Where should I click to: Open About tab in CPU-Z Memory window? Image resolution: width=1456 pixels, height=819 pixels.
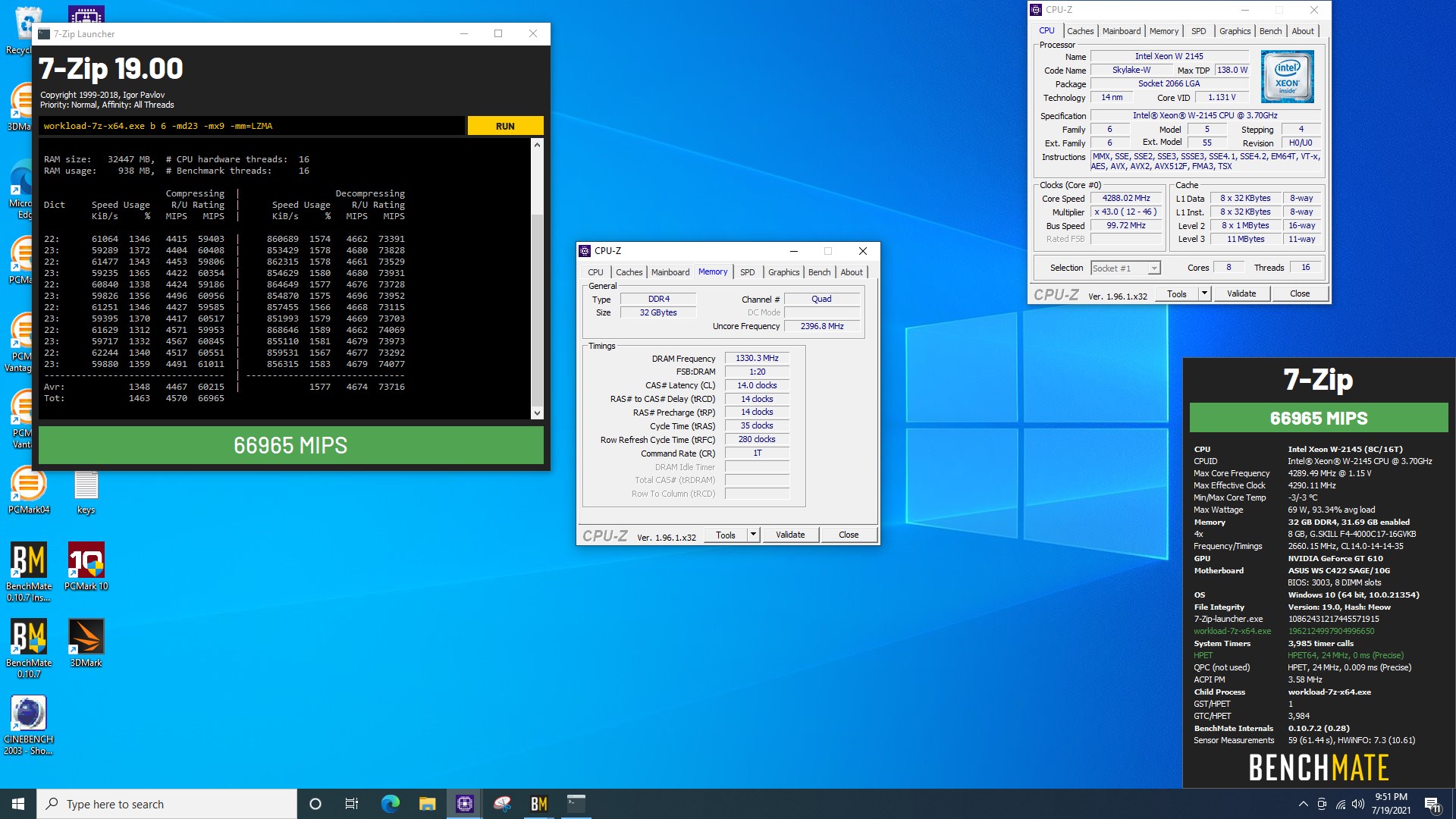click(851, 272)
